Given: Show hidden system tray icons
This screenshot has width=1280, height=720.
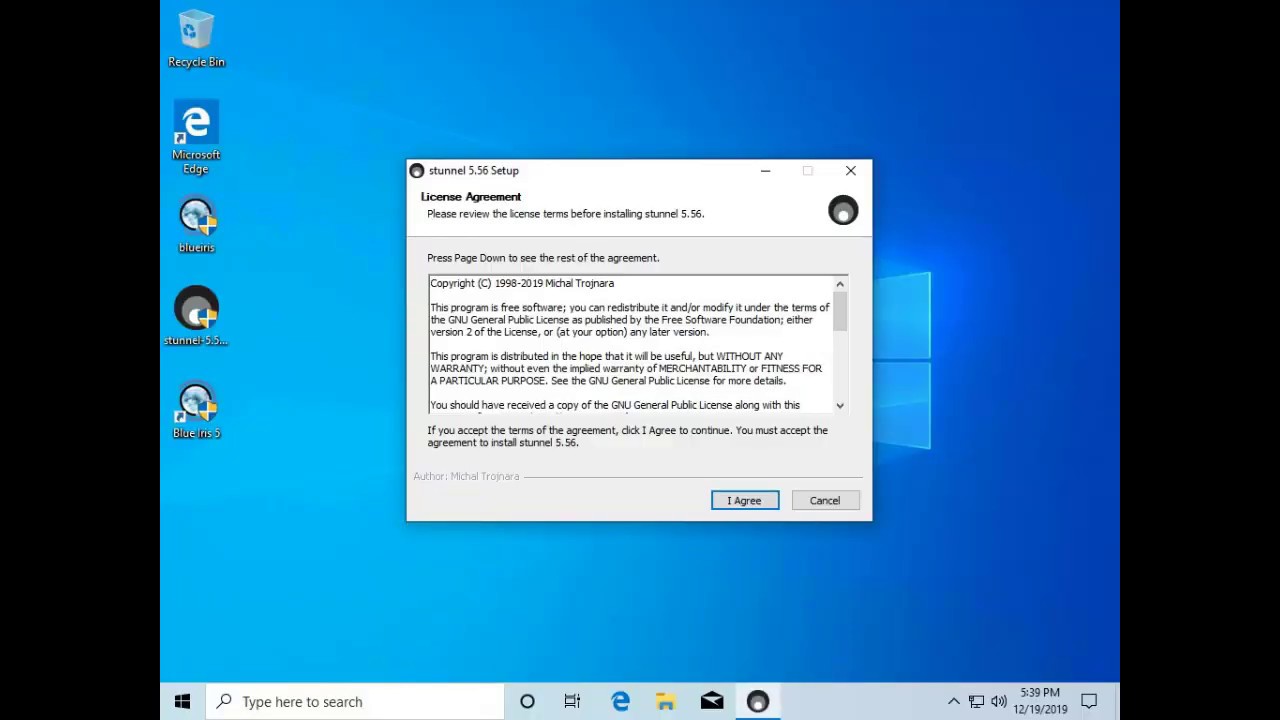Looking at the screenshot, I should pos(953,702).
